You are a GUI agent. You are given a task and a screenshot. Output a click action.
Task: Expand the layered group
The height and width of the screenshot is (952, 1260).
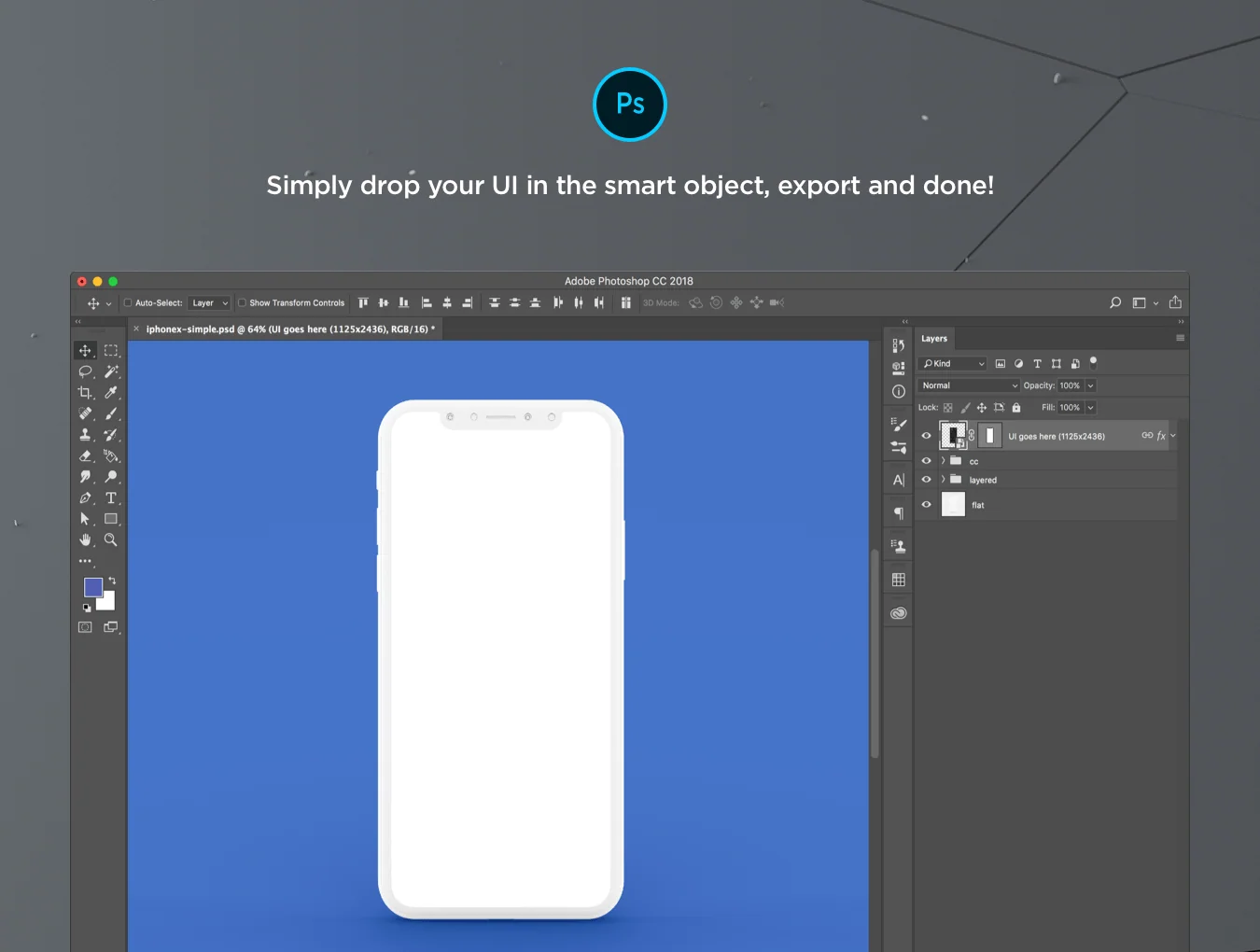pos(943,480)
